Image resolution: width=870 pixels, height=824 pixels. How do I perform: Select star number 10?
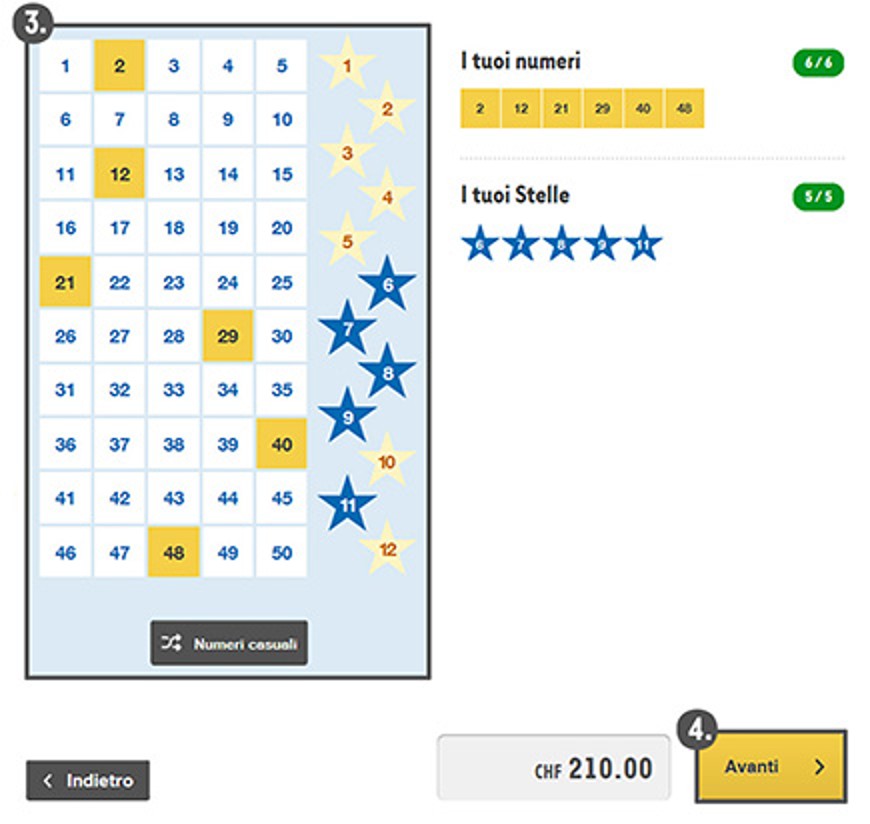[387, 461]
